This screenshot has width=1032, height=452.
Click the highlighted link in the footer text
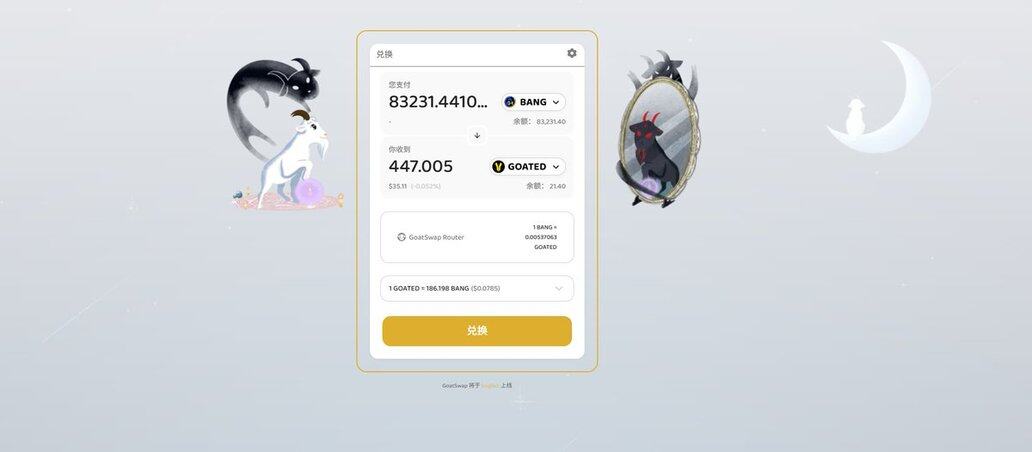click(490, 386)
